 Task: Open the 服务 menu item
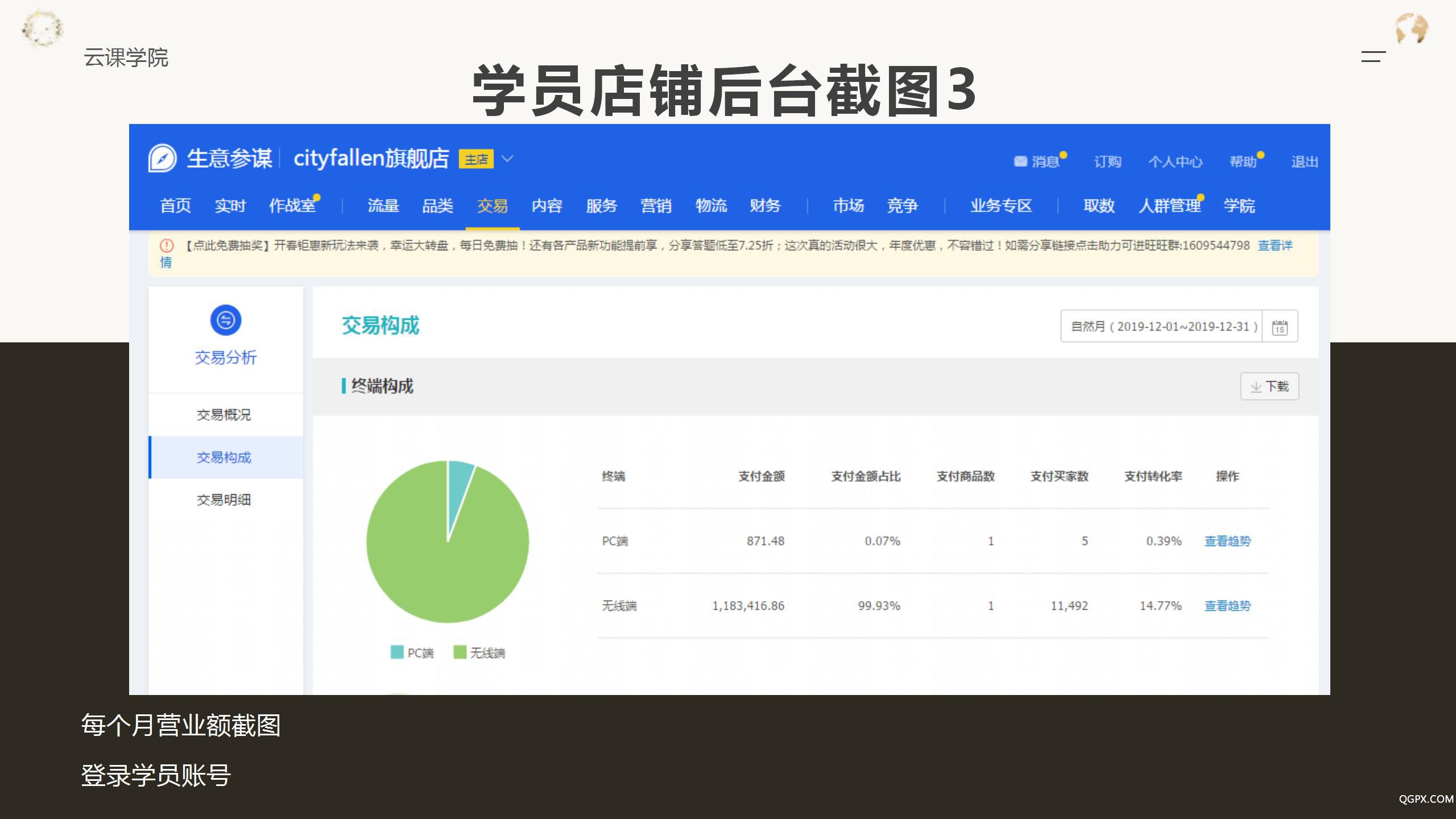601,205
